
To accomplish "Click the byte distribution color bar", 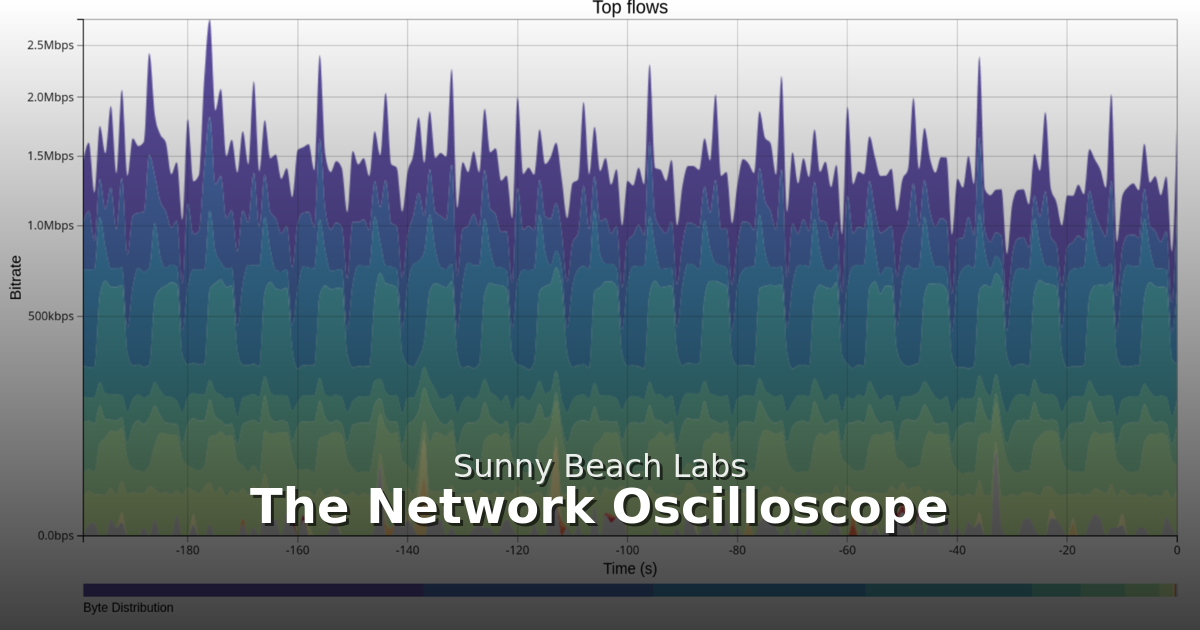I will click(x=630, y=591).
